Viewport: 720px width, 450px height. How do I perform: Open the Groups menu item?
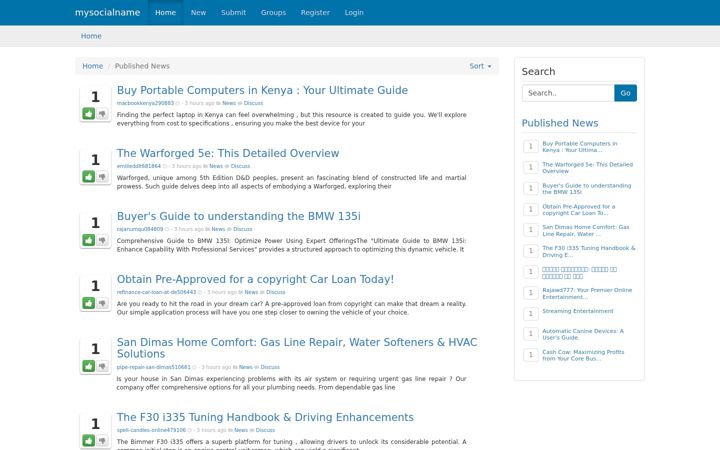pyautogui.click(x=273, y=12)
